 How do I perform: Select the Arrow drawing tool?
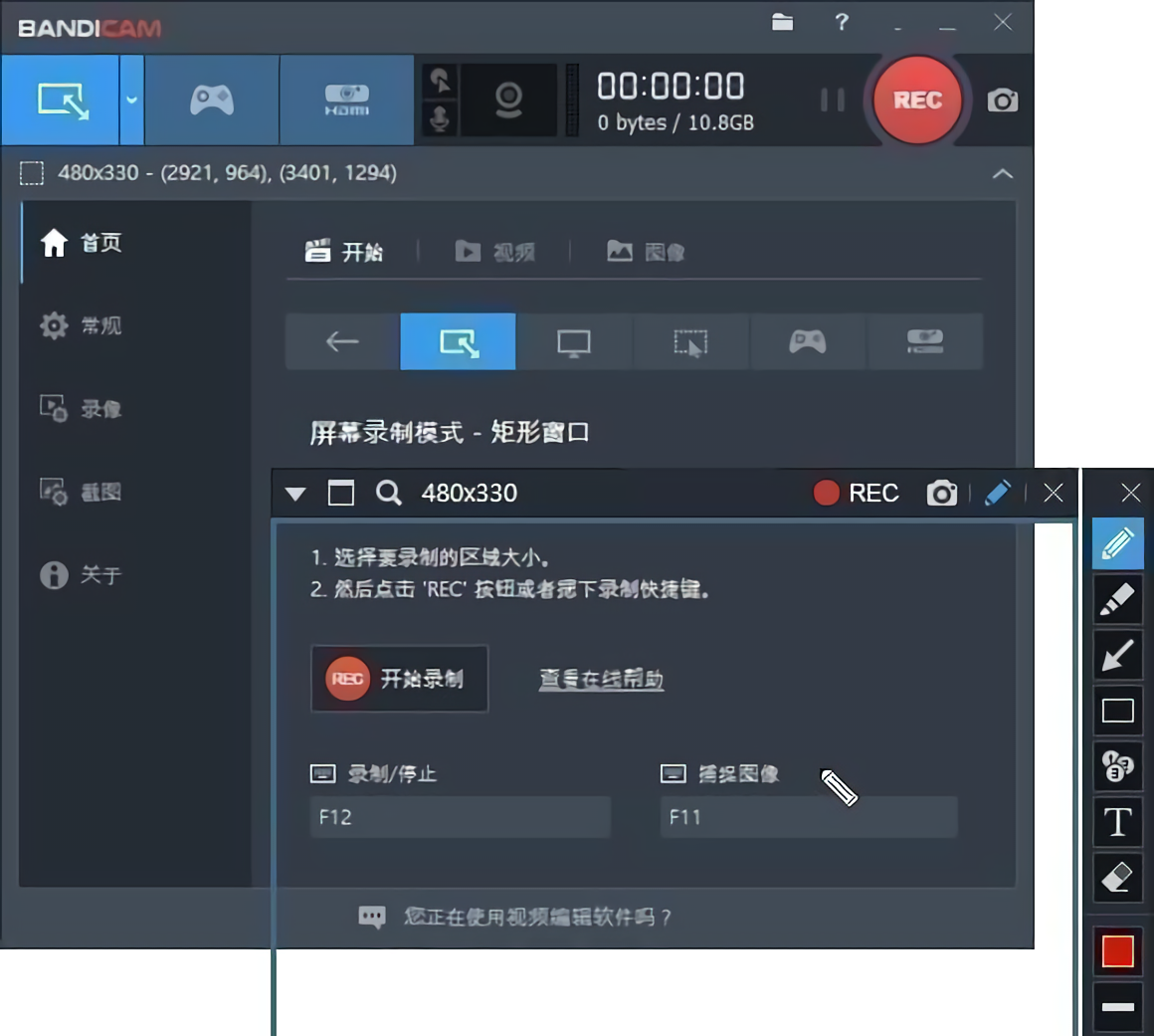[1117, 655]
